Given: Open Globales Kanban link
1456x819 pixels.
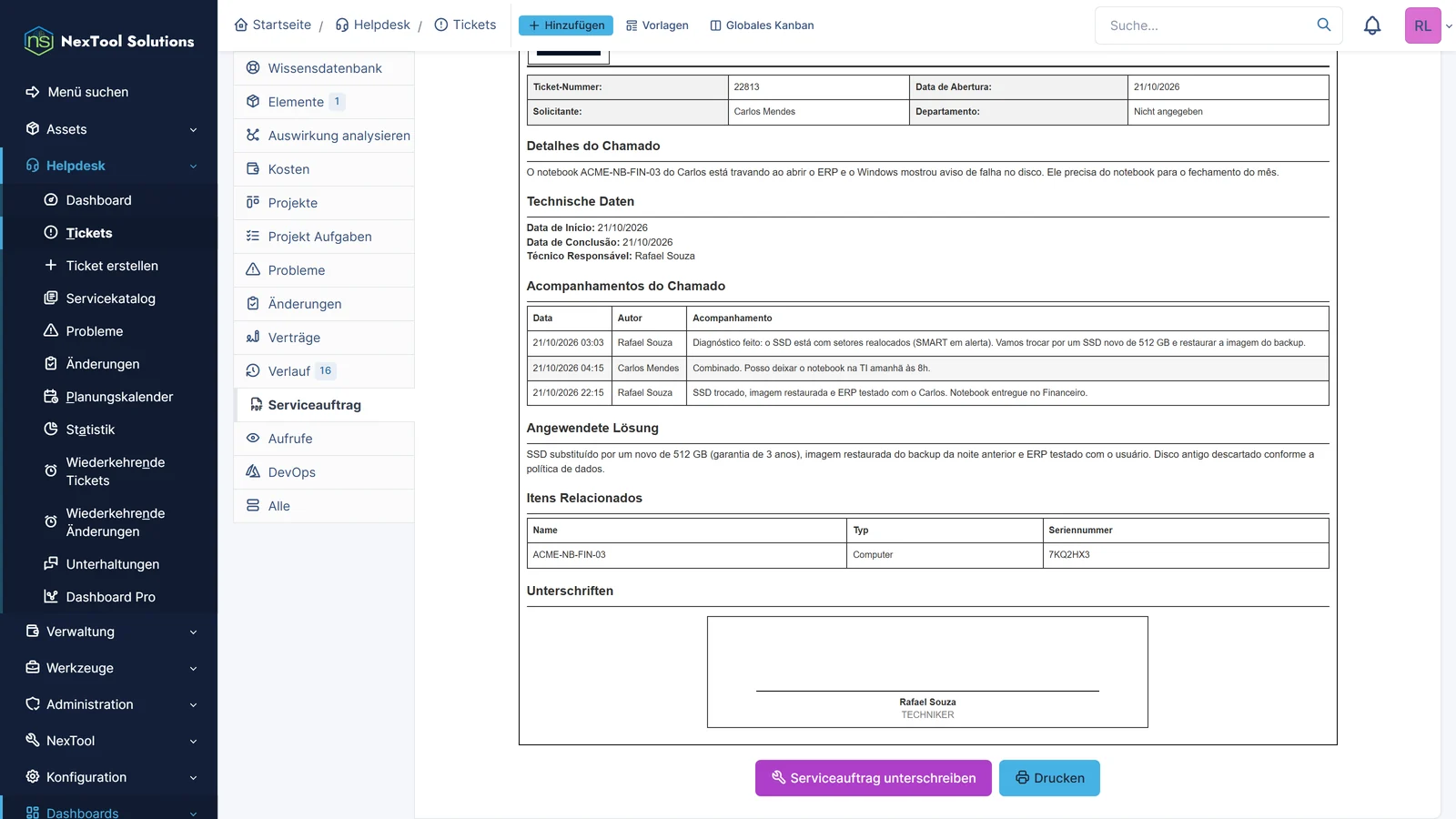Looking at the screenshot, I should (x=762, y=25).
